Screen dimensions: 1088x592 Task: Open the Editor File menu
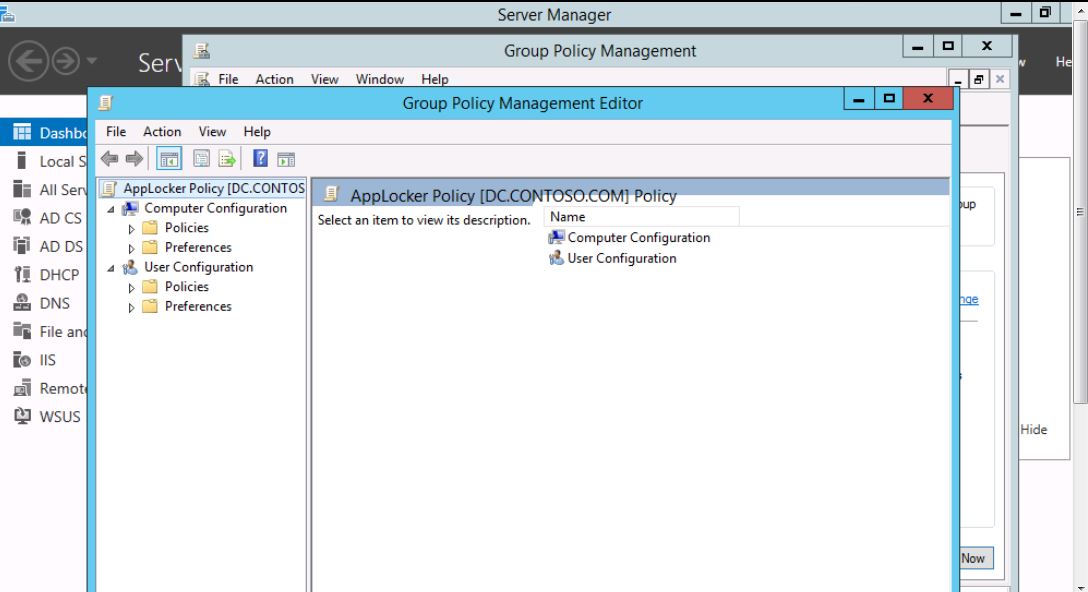coord(116,132)
